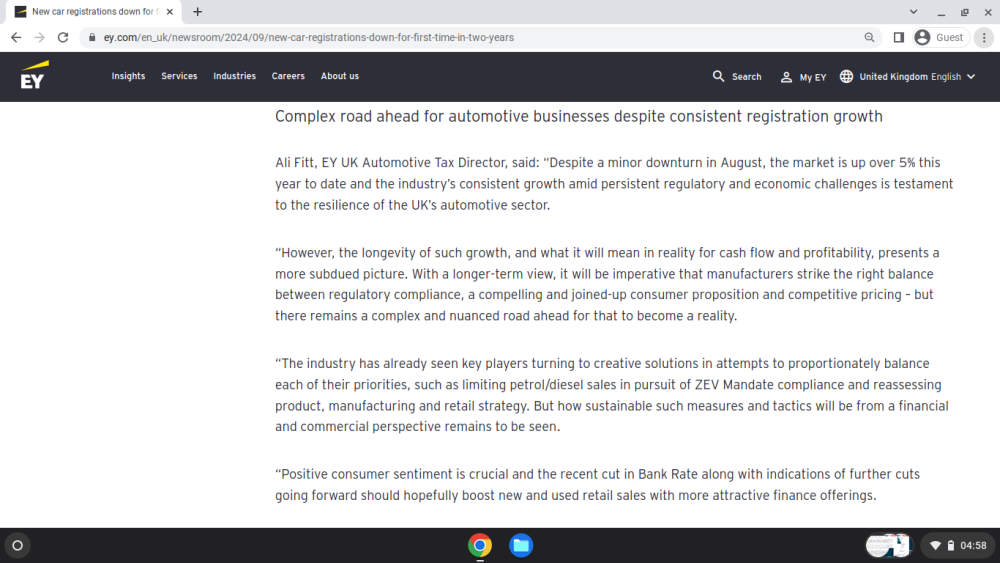Open the Guest profile menu
1000x563 pixels.
(x=941, y=38)
